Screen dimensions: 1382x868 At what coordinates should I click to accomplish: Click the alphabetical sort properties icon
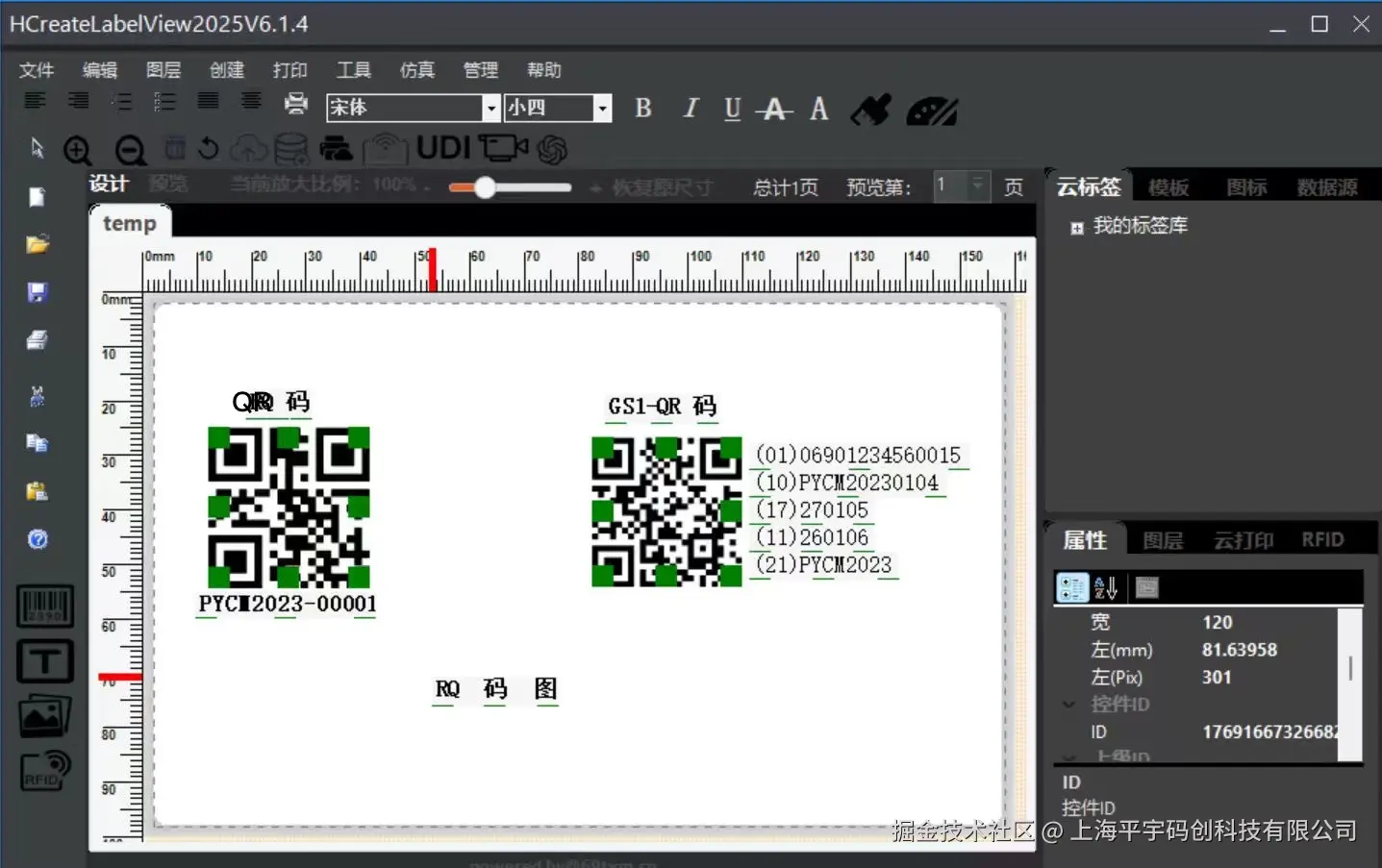[x=1106, y=587]
